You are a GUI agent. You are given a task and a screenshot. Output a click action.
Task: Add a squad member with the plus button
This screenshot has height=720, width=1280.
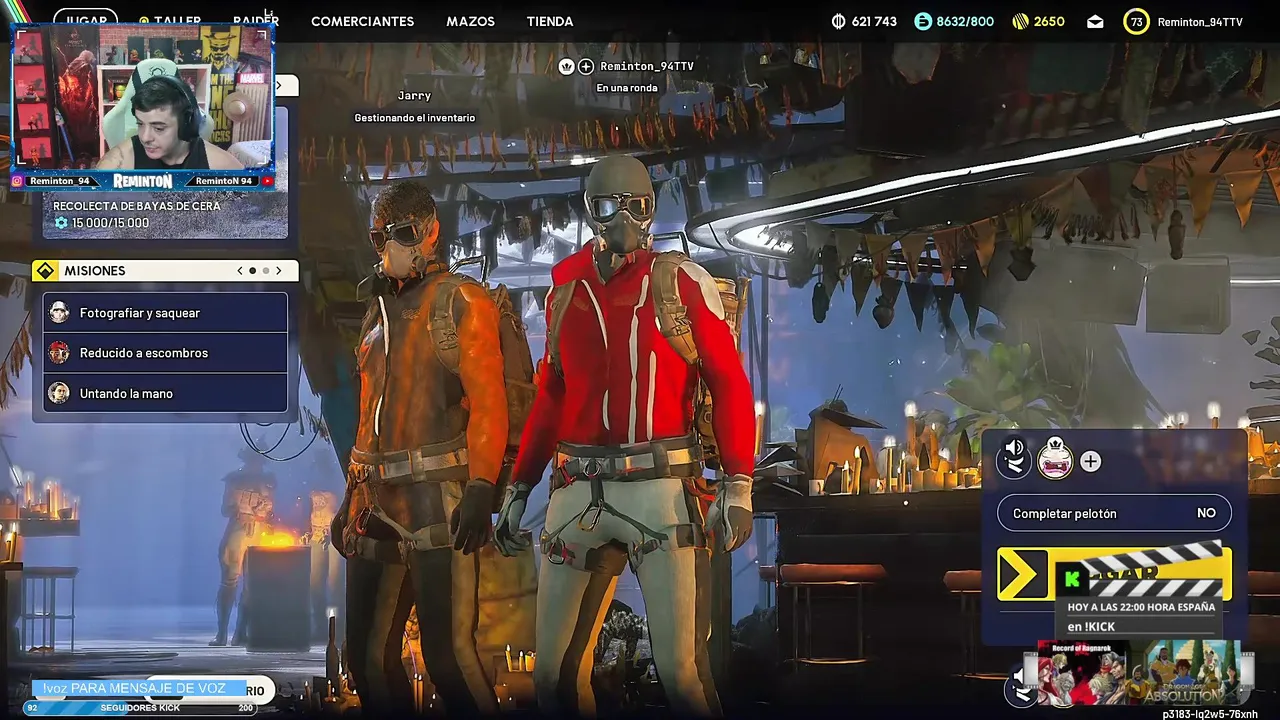1090,461
